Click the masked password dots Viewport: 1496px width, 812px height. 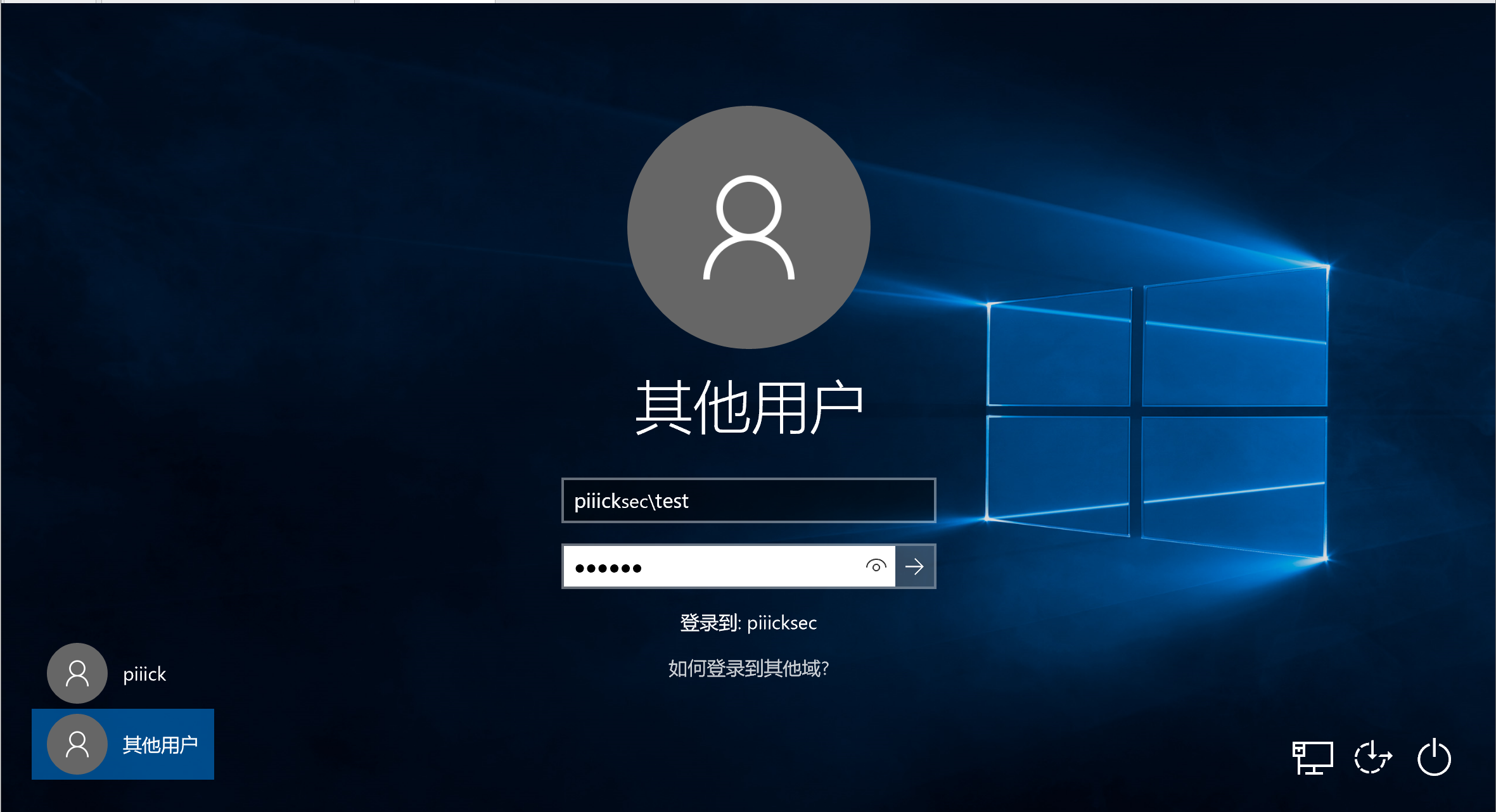point(608,568)
